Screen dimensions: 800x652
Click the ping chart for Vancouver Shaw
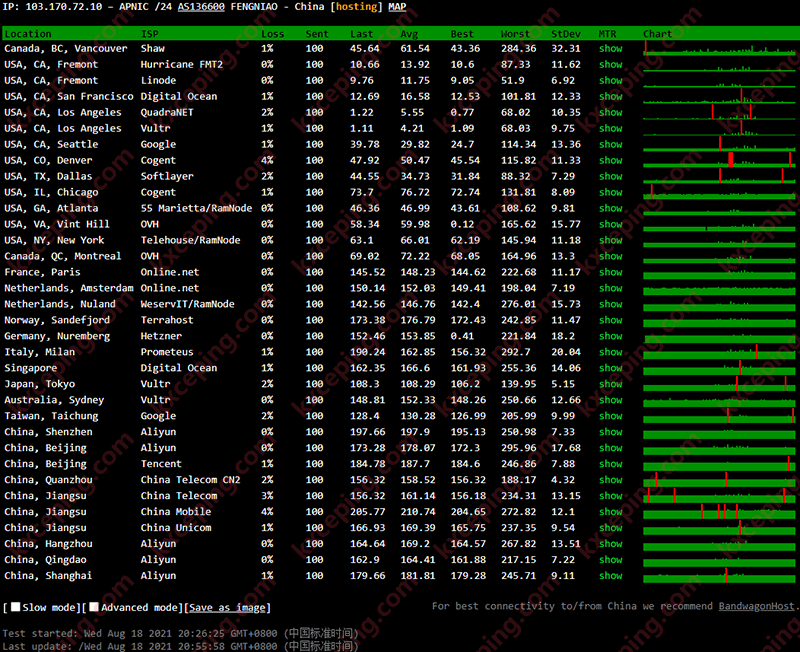coord(719,48)
